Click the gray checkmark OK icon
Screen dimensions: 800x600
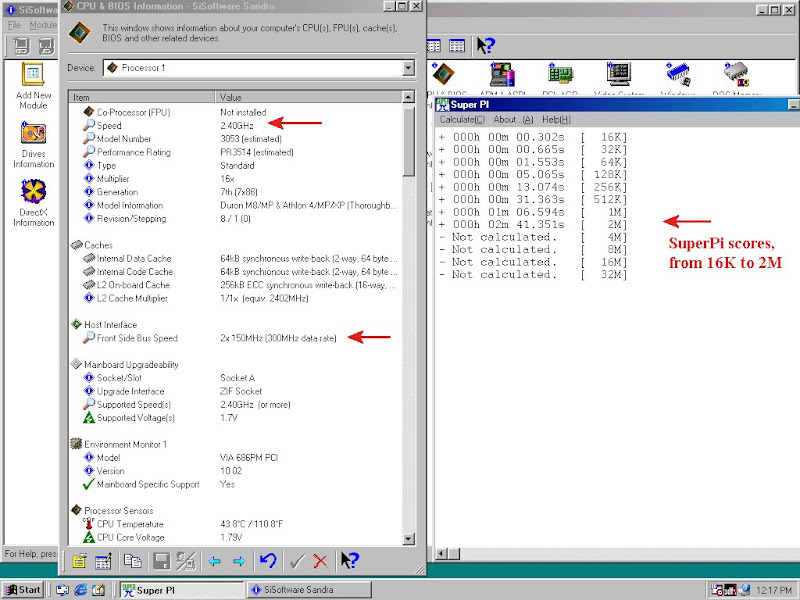coord(296,562)
